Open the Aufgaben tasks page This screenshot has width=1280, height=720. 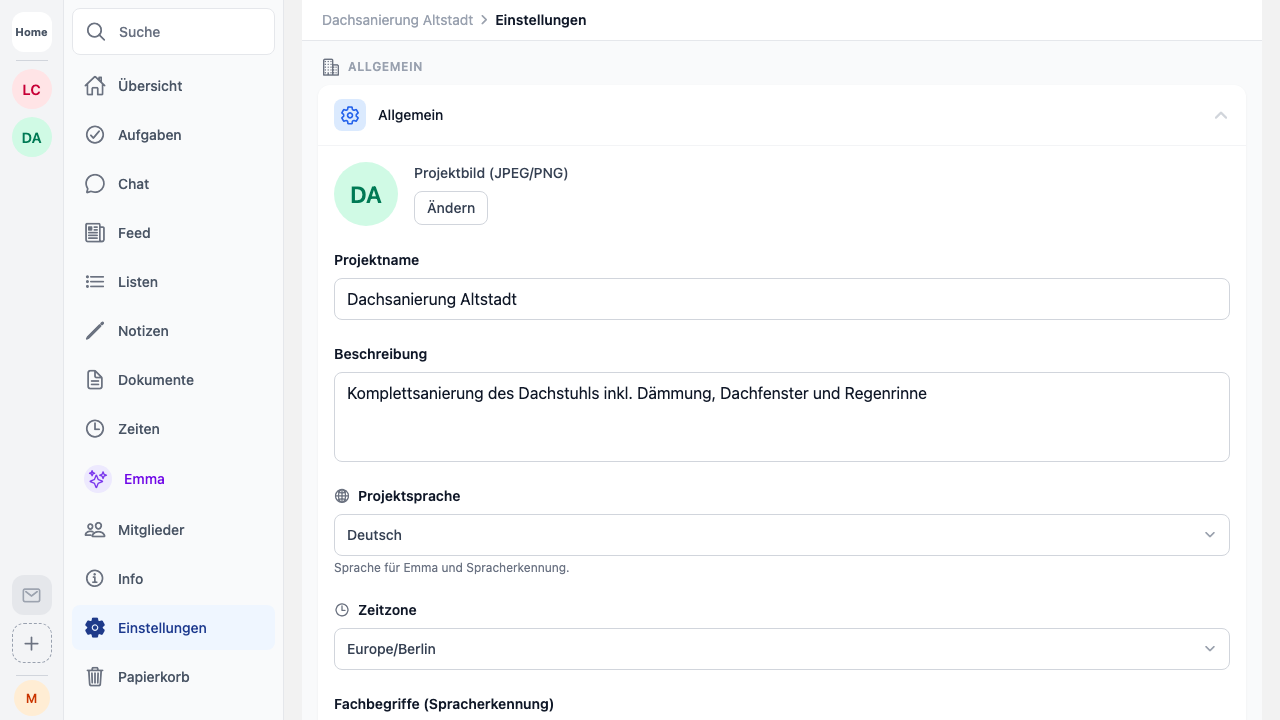(x=149, y=135)
